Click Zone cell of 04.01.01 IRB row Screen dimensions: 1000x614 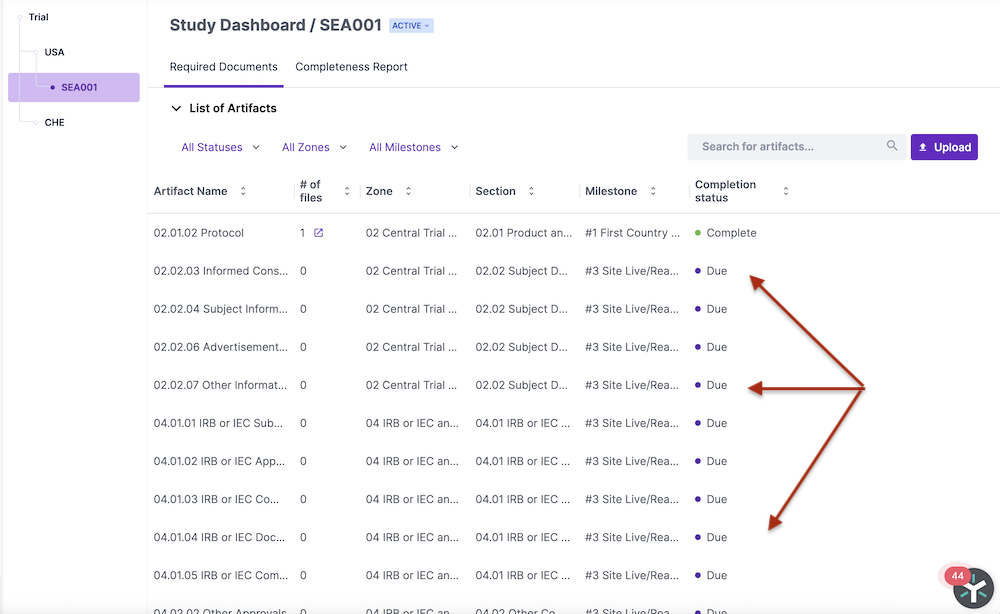pyautogui.click(x=412, y=423)
